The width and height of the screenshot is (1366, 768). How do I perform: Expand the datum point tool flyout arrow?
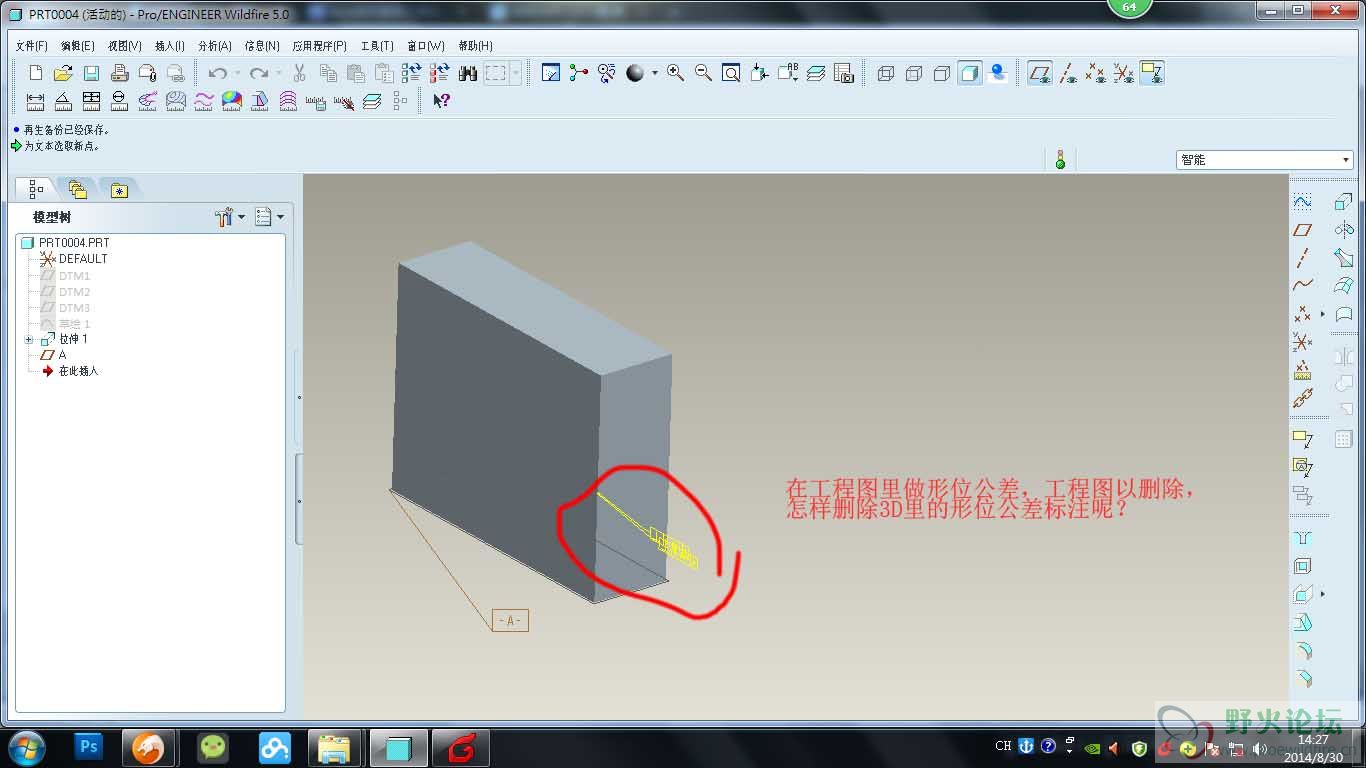[1322, 314]
